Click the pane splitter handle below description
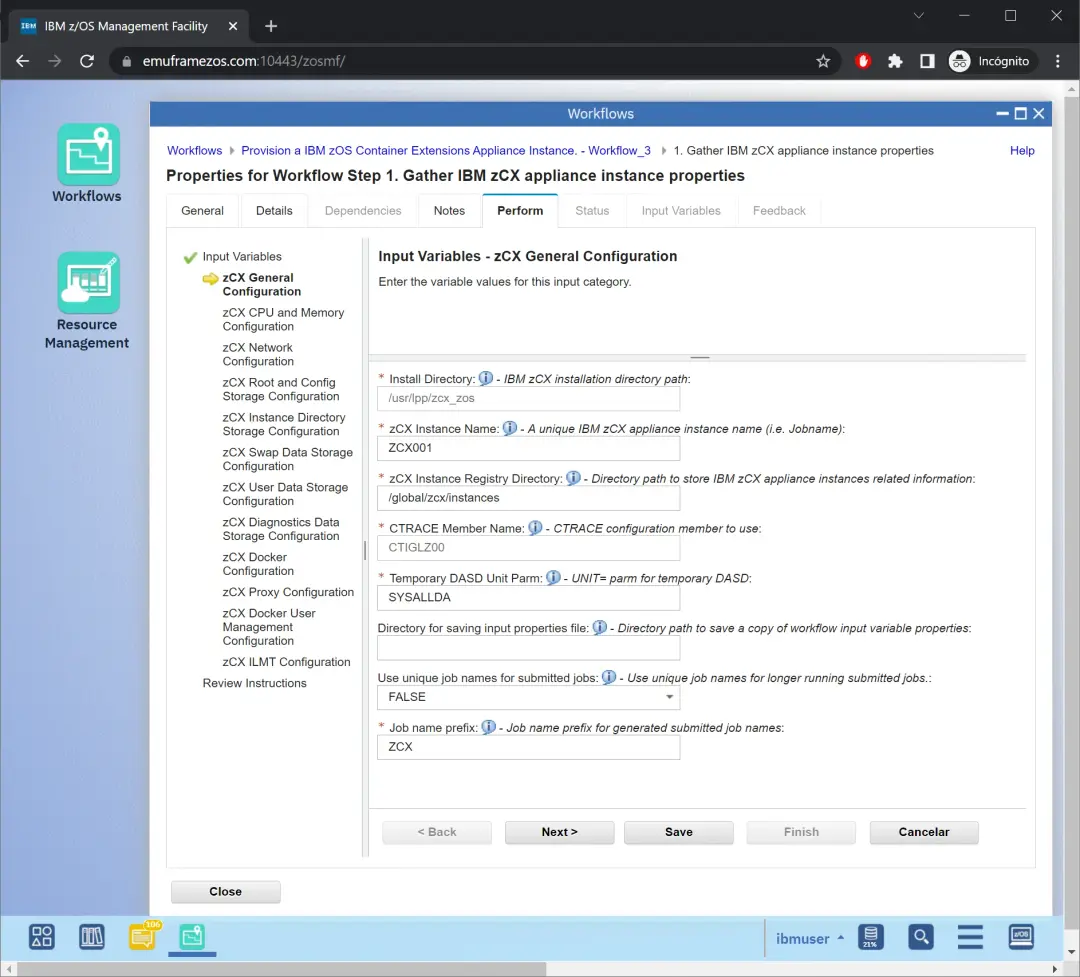The image size is (1080, 977). pos(699,358)
